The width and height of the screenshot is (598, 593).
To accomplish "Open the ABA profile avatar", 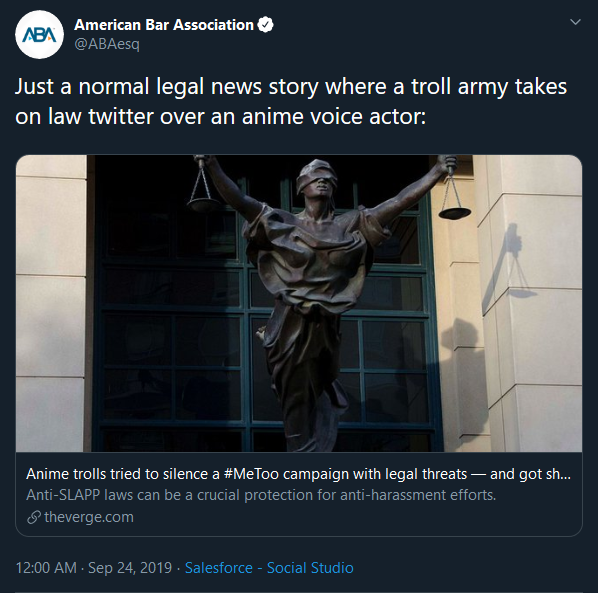I will pos(39,34).
